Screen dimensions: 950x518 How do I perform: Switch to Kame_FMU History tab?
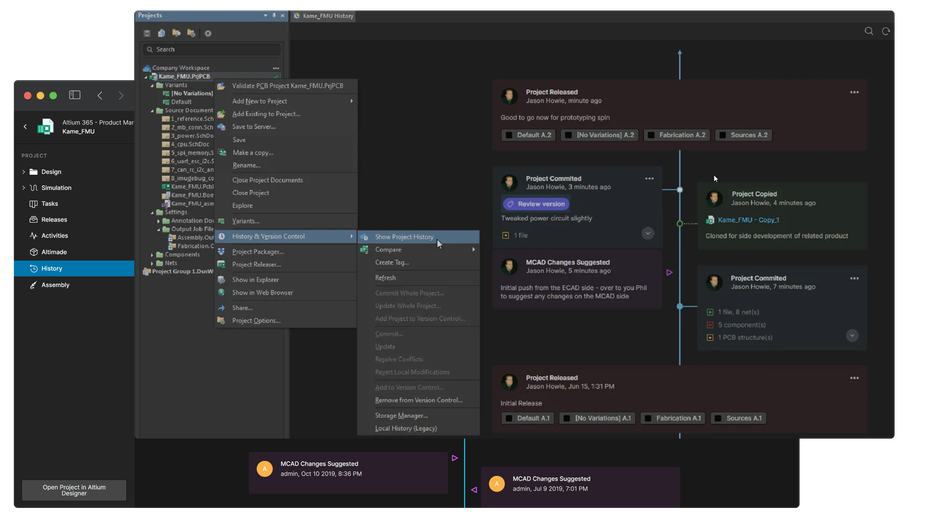click(x=324, y=16)
